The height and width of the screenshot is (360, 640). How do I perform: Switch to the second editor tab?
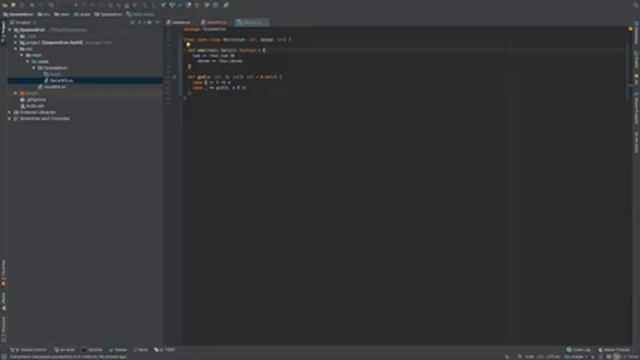pos(216,22)
